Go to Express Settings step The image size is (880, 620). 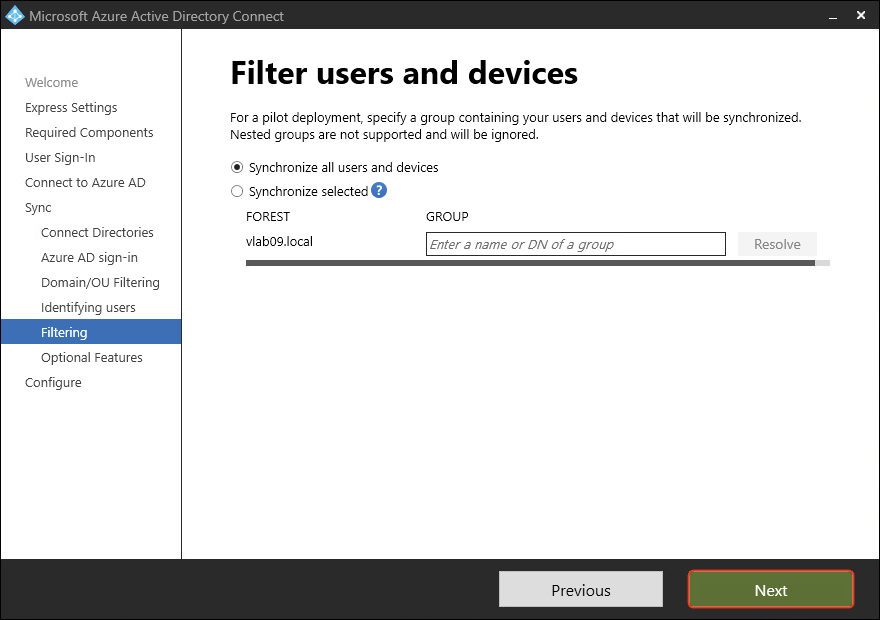tap(71, 107)
